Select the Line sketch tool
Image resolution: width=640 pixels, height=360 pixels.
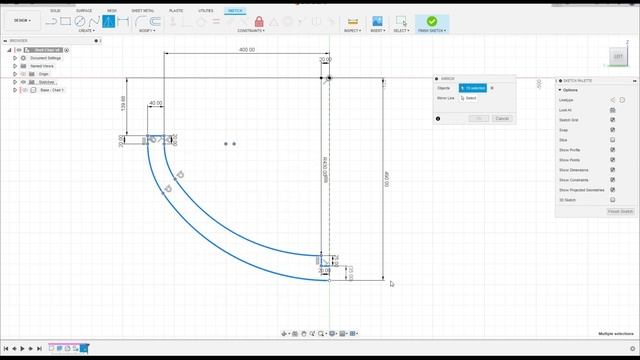[51, 21]
